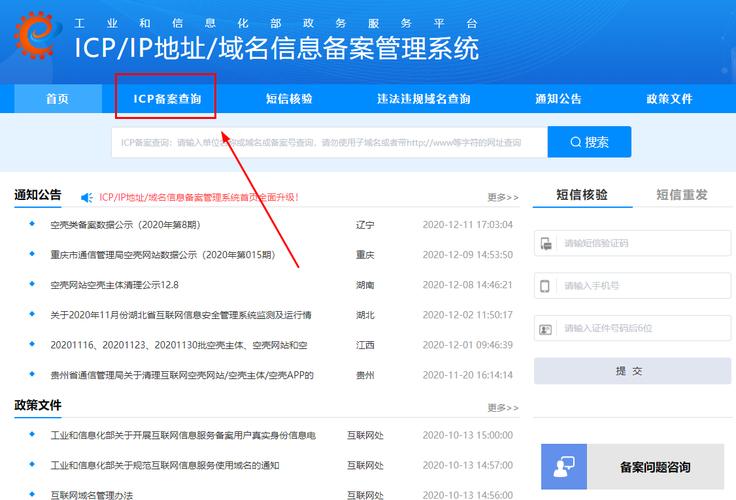
Task: Select the 短信核验 panel tab
Action: click(582, 194)
